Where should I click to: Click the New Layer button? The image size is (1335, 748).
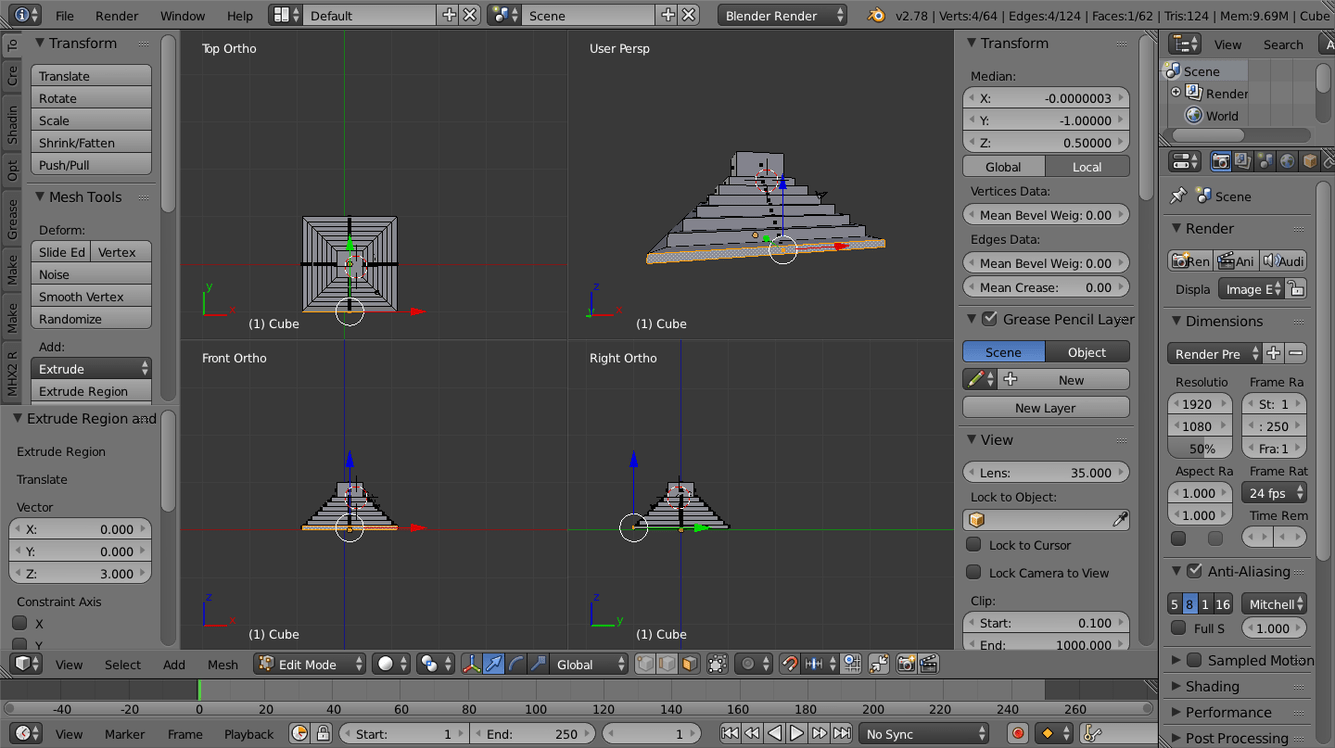pyautogui.click(x=1045, y=408)
